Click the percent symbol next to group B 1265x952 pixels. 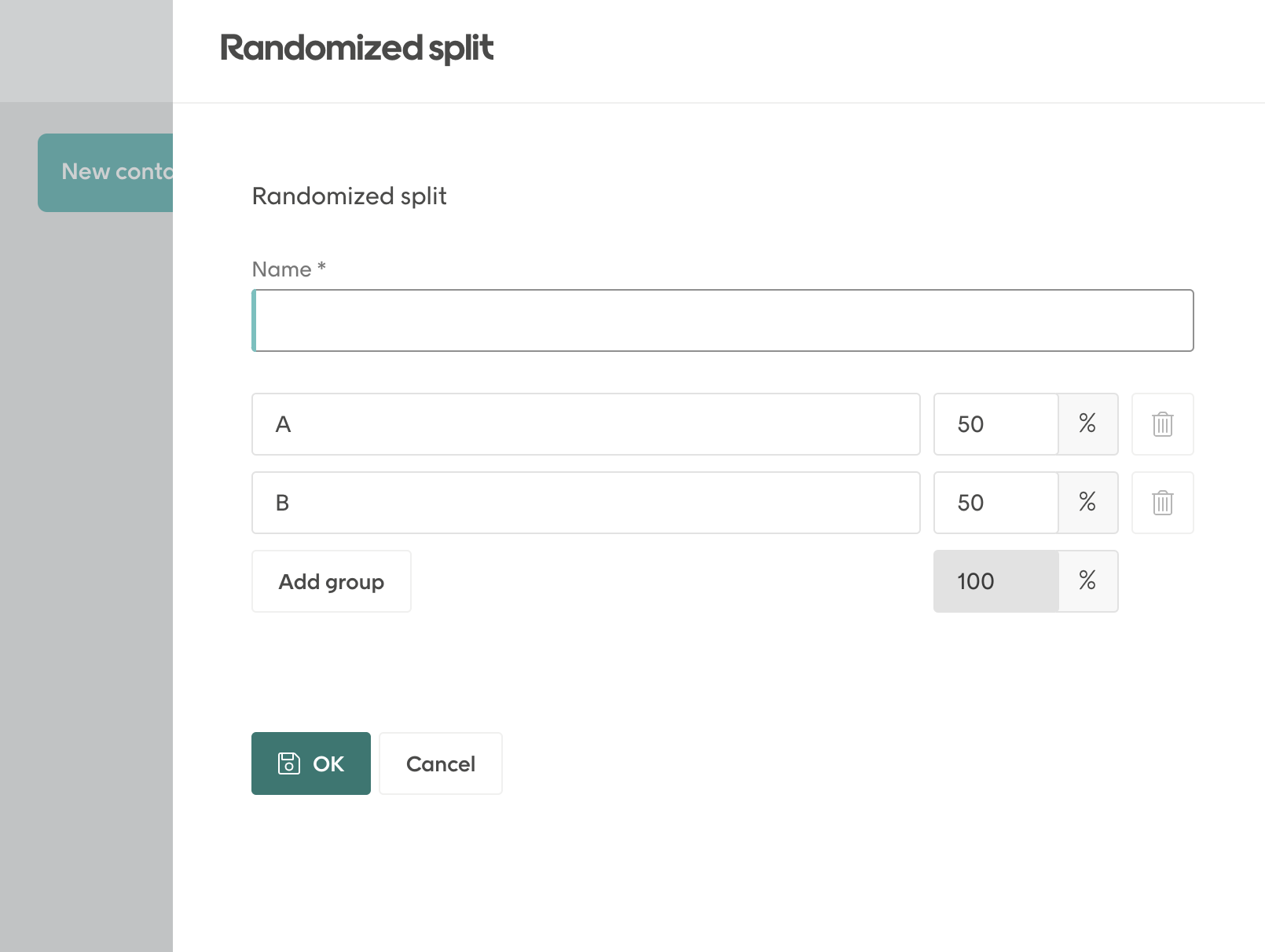click(x=1088, y=503)
